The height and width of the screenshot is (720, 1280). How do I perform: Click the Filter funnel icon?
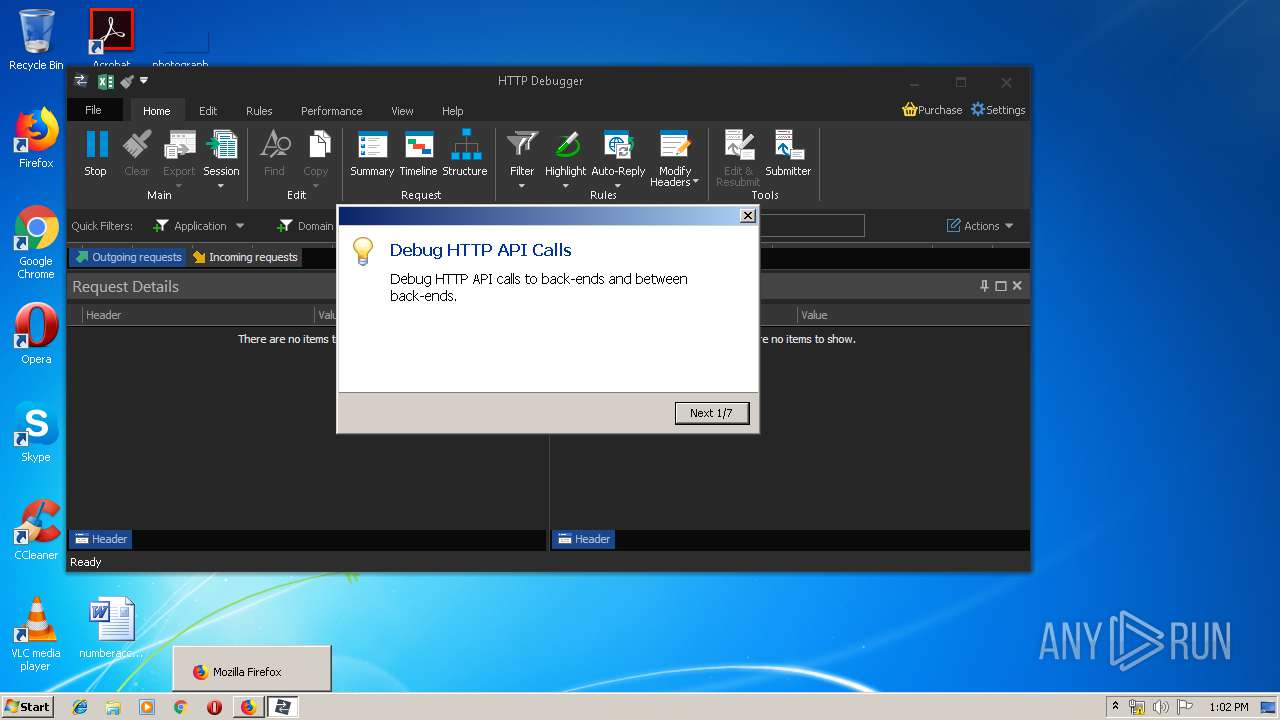pos(522,145)
